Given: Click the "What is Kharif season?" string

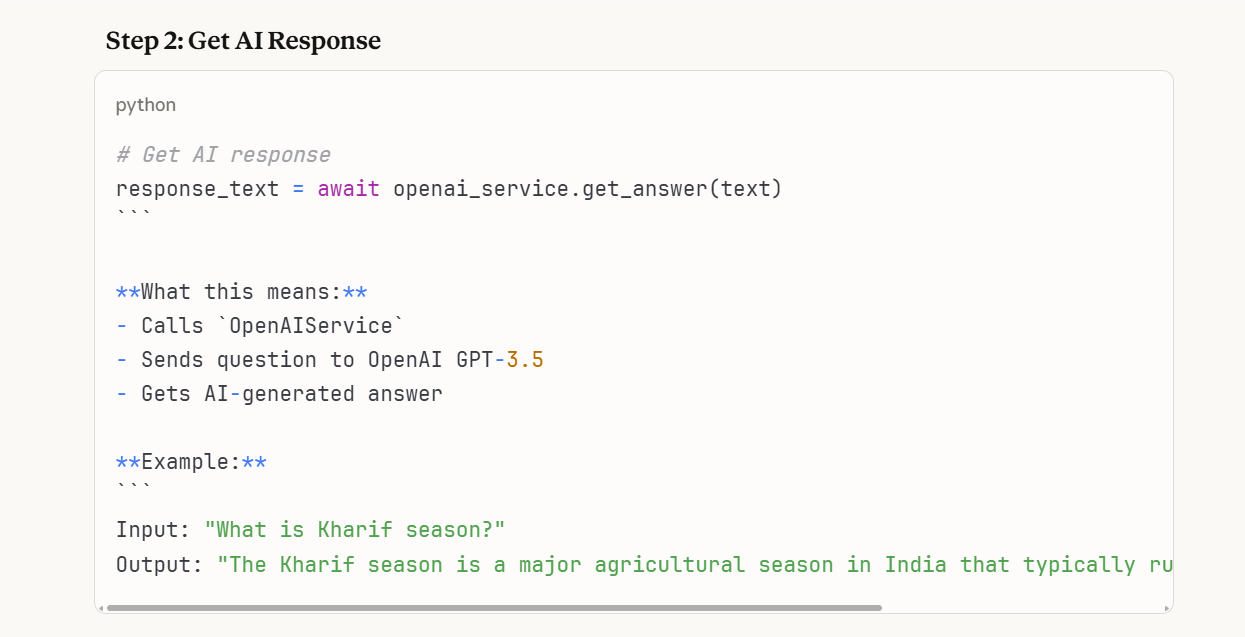Looking at the screenshot, I should tap(355, 530).
